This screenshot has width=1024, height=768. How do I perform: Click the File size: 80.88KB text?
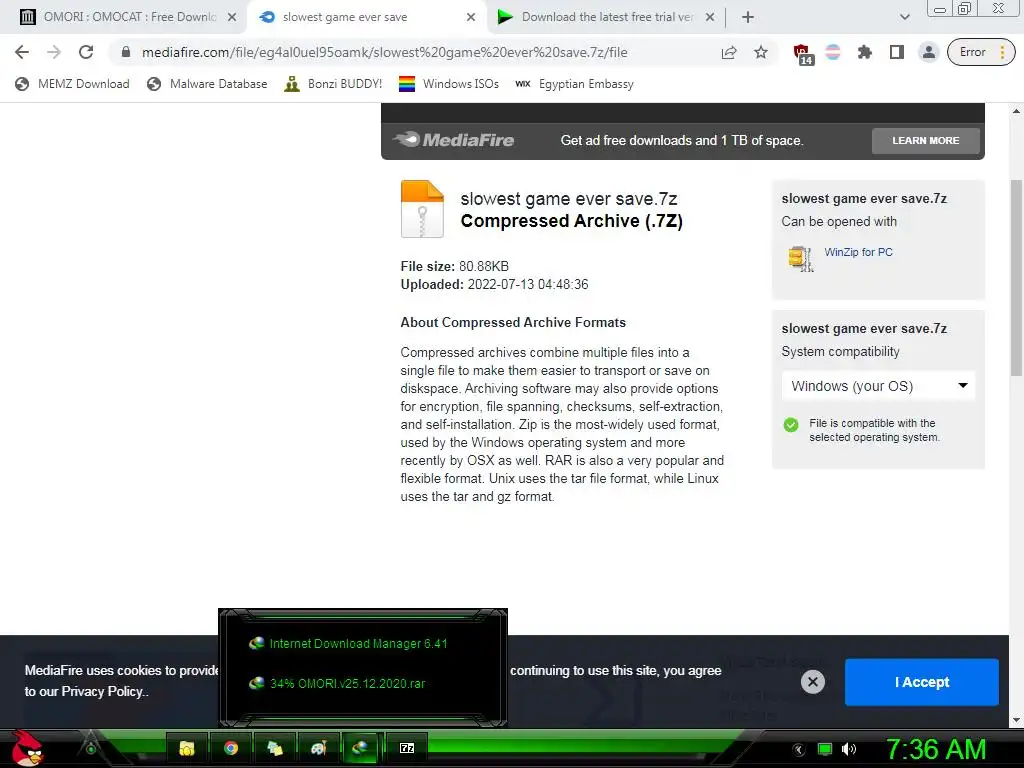(x=455, y=266)
